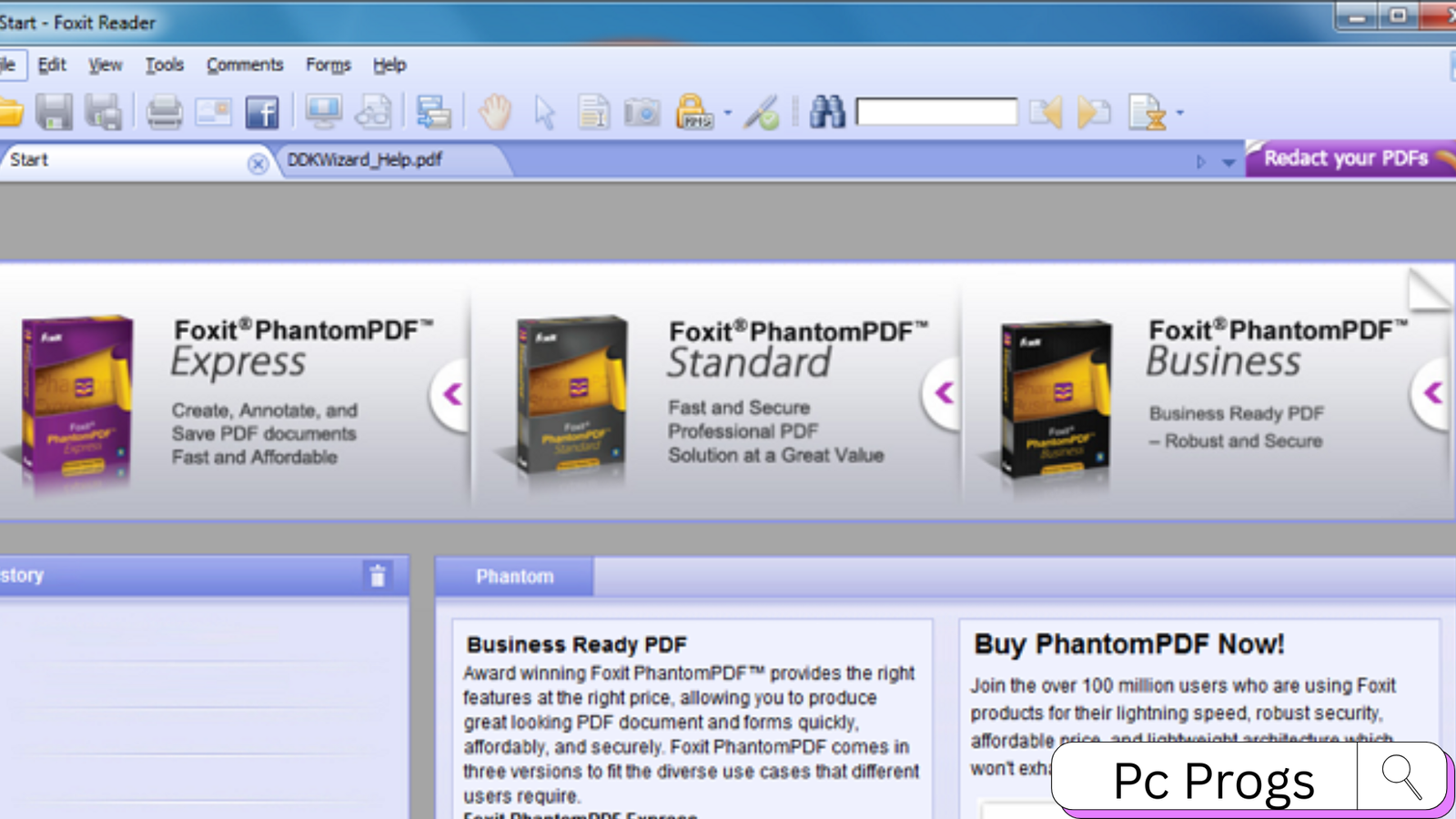Open the Edit menu
The height and width of the screenshot is (819, 1456).
(x=52, y=65)
